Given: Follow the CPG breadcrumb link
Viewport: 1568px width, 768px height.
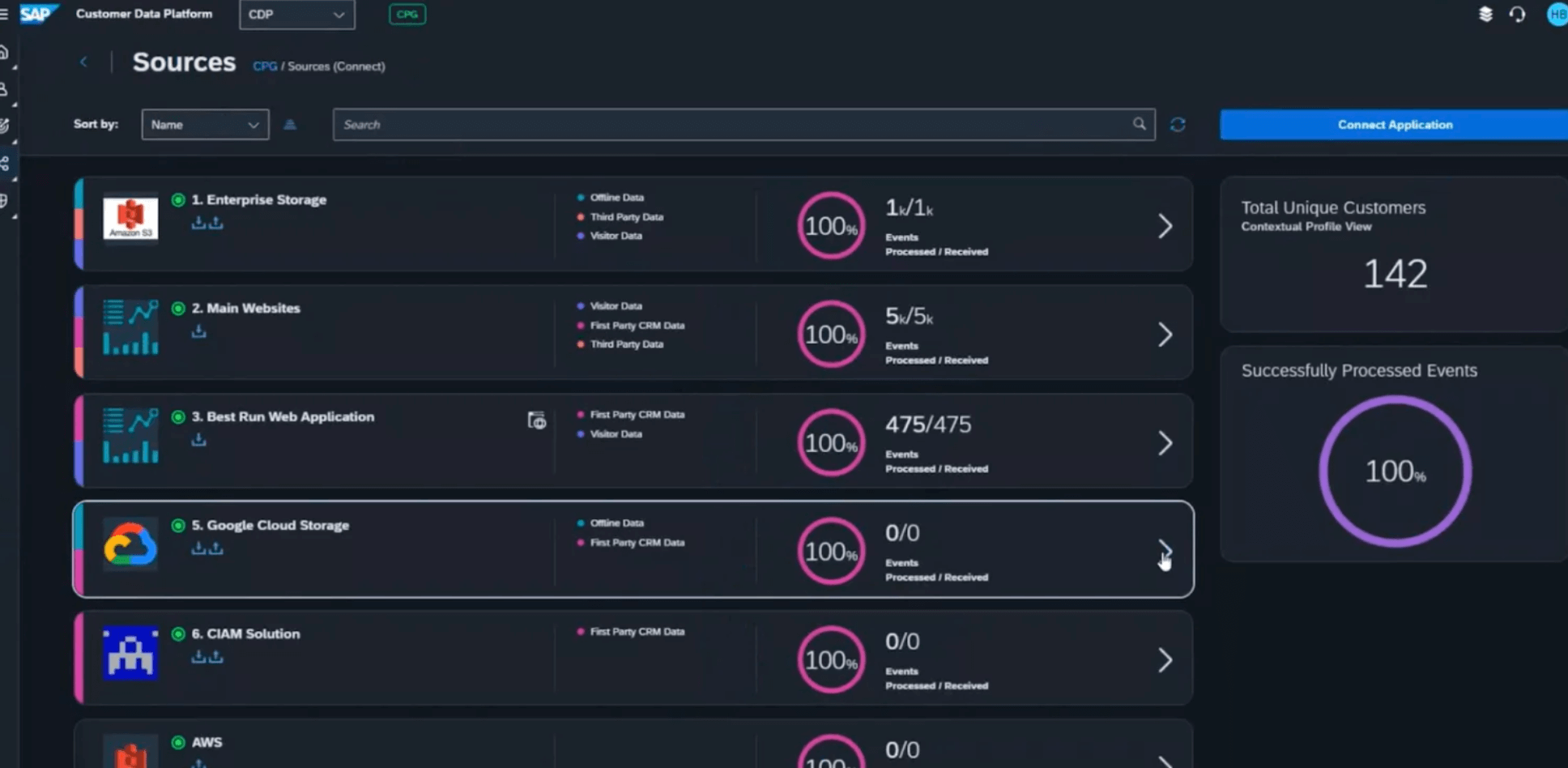Looking at the screenshot, I should click(x=265, y=66).
